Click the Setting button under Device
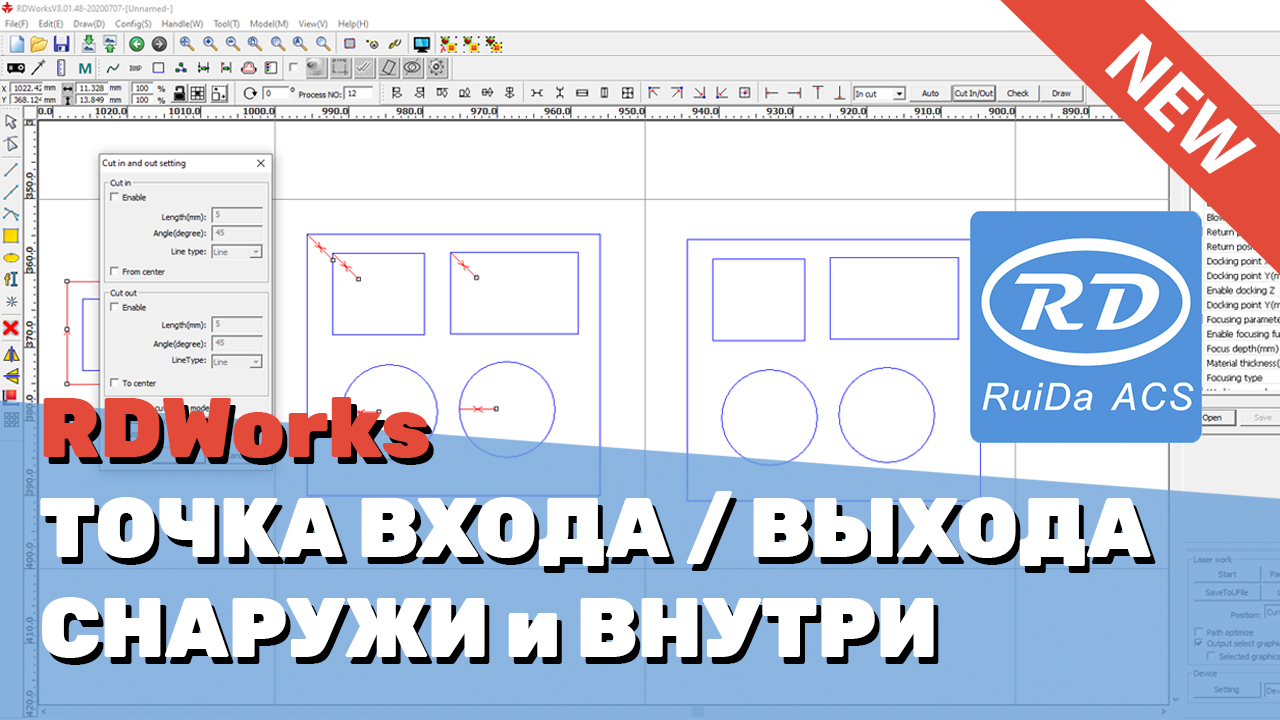The height and width of the screenshot is (720, 1280). [1227, 689]
